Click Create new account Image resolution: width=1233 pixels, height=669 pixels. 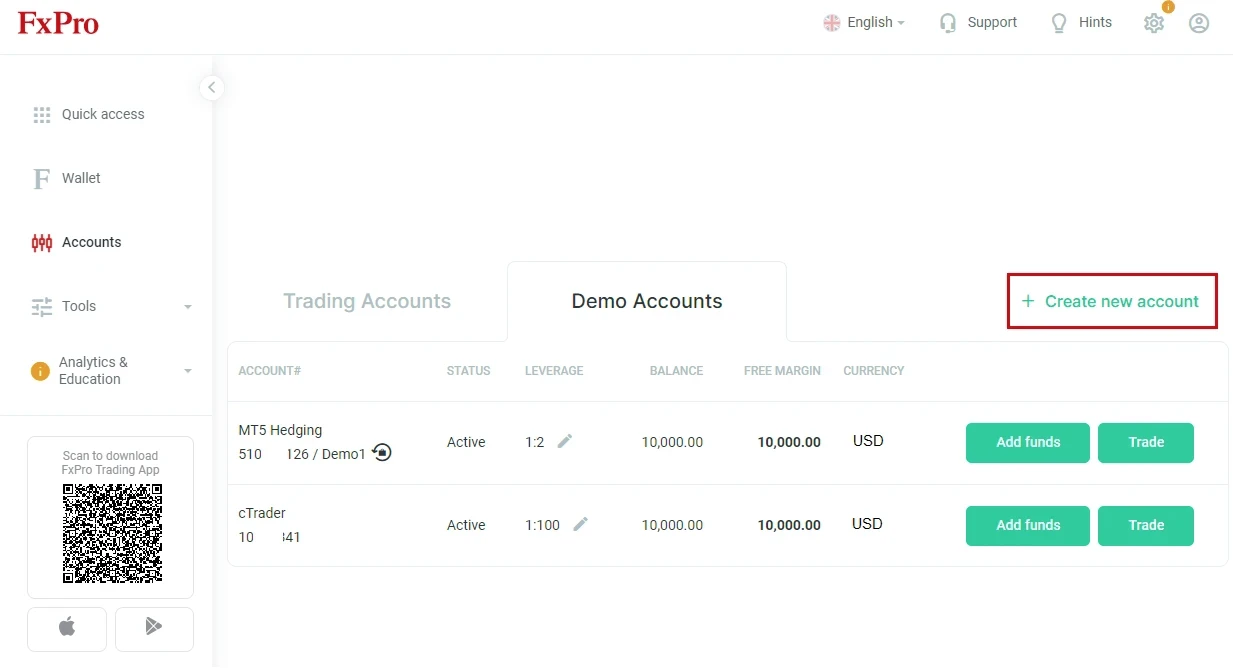[1111, 300]
